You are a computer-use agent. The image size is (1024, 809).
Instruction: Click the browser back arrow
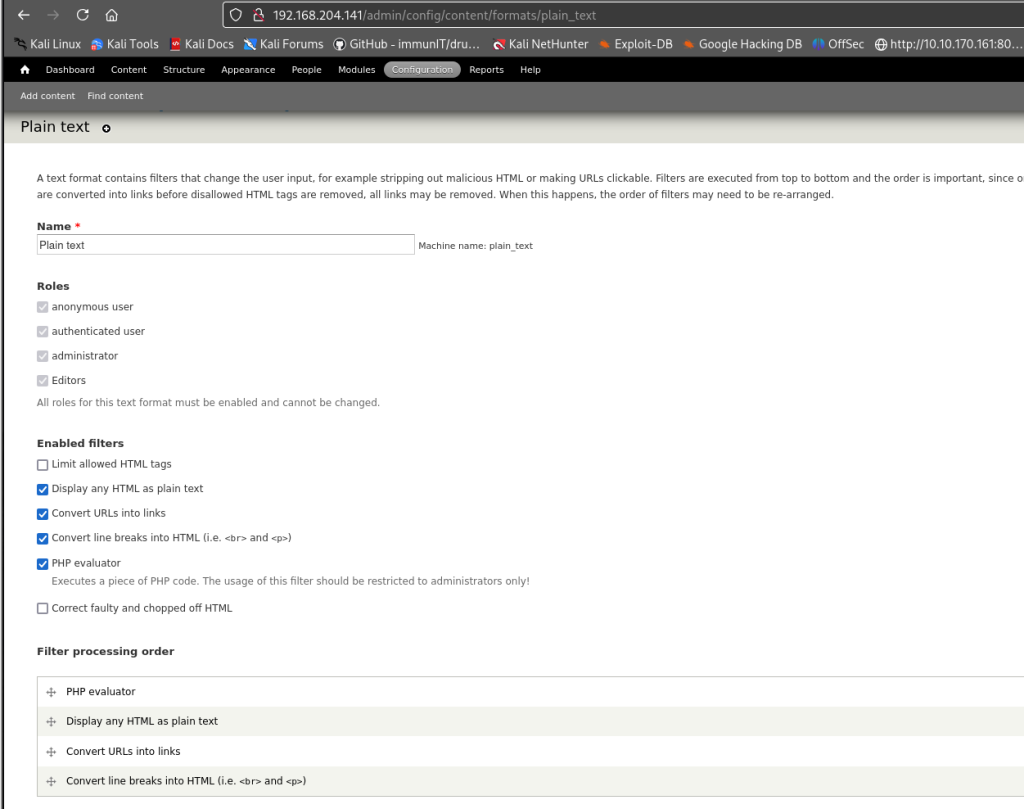click(24, 15)
